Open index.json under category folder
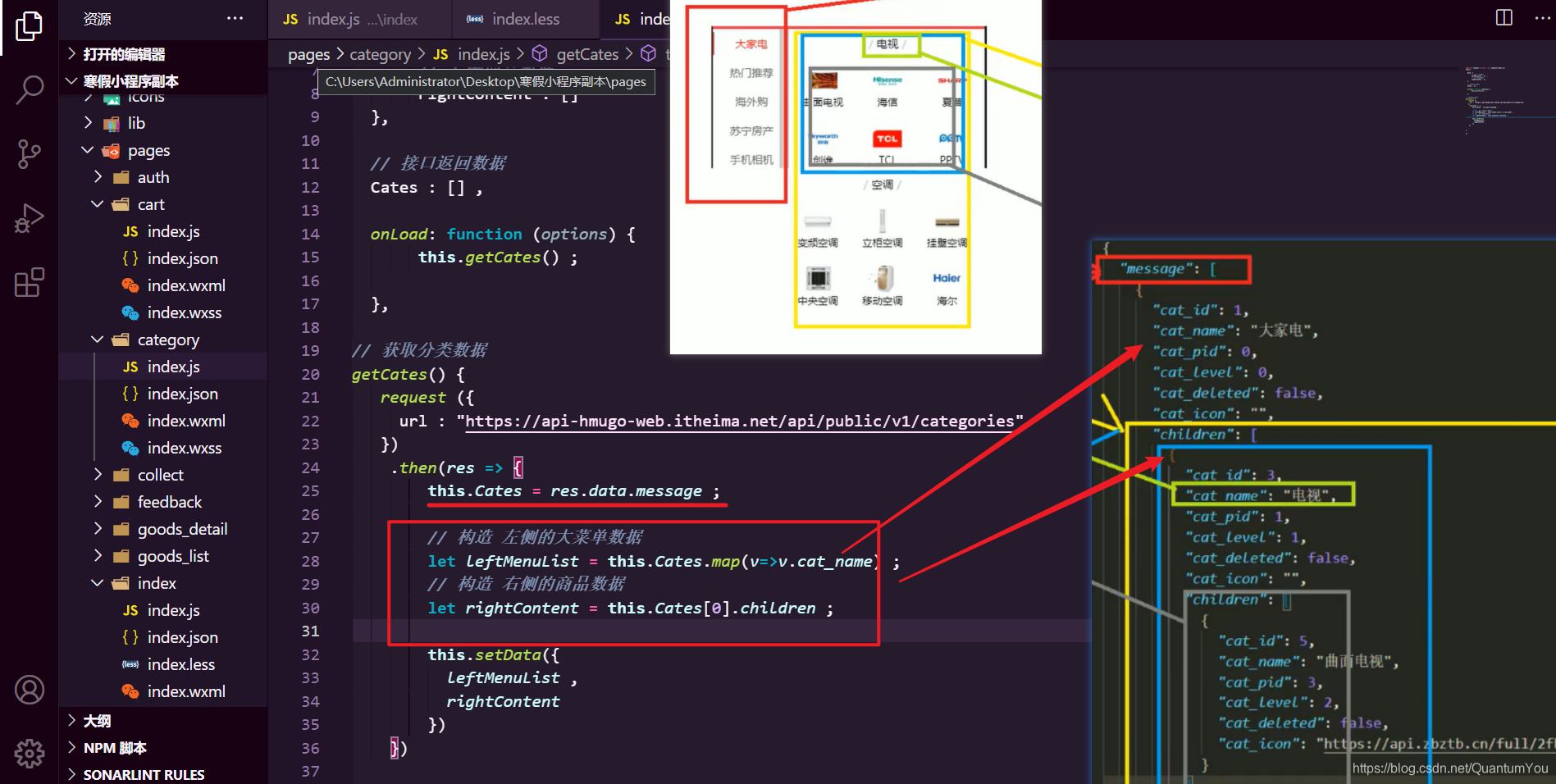 (162, 394)
